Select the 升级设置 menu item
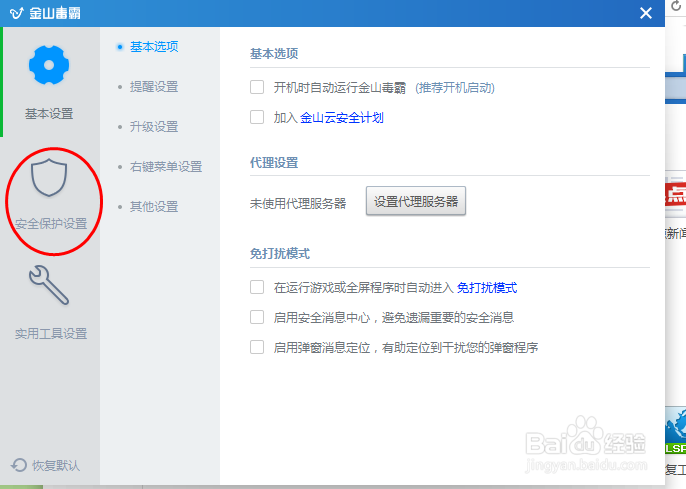This screenshot has height=489, width=686. tap(154, 126)
